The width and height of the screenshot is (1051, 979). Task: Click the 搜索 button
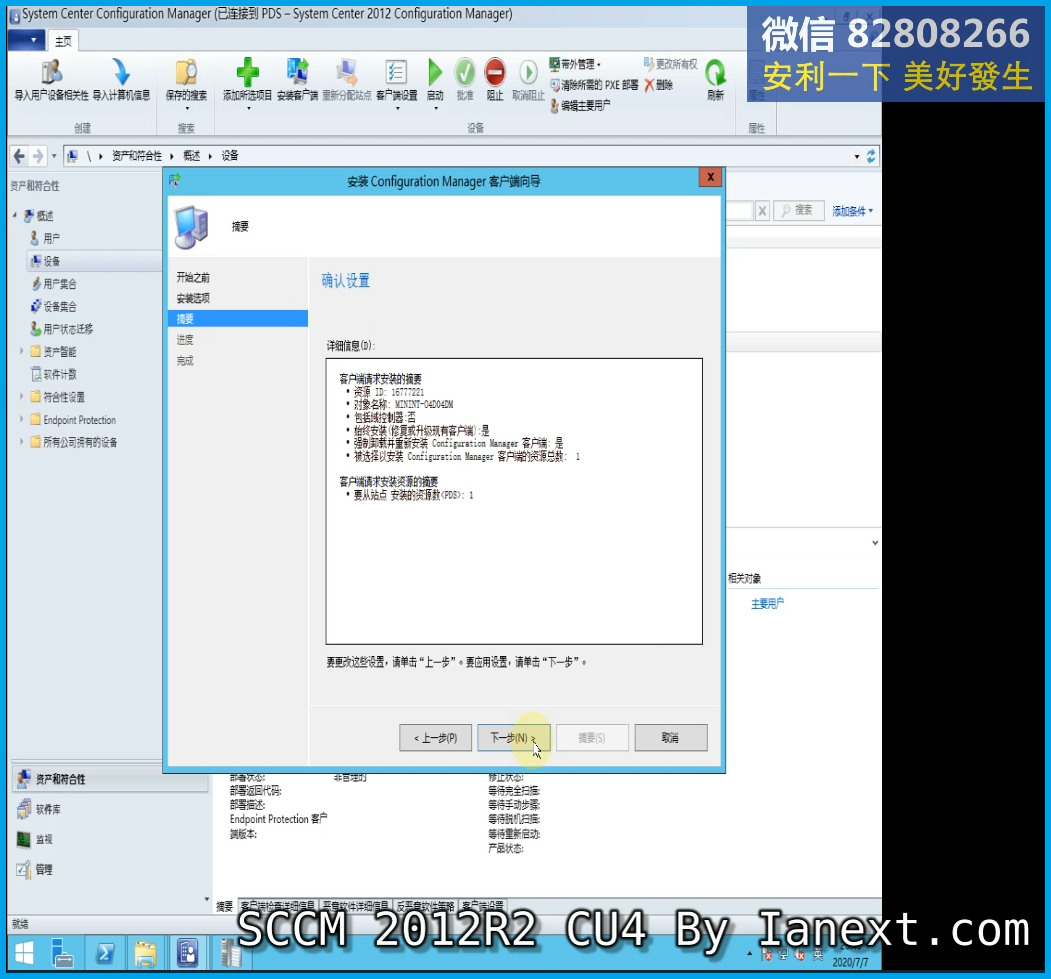coord(798,211)
